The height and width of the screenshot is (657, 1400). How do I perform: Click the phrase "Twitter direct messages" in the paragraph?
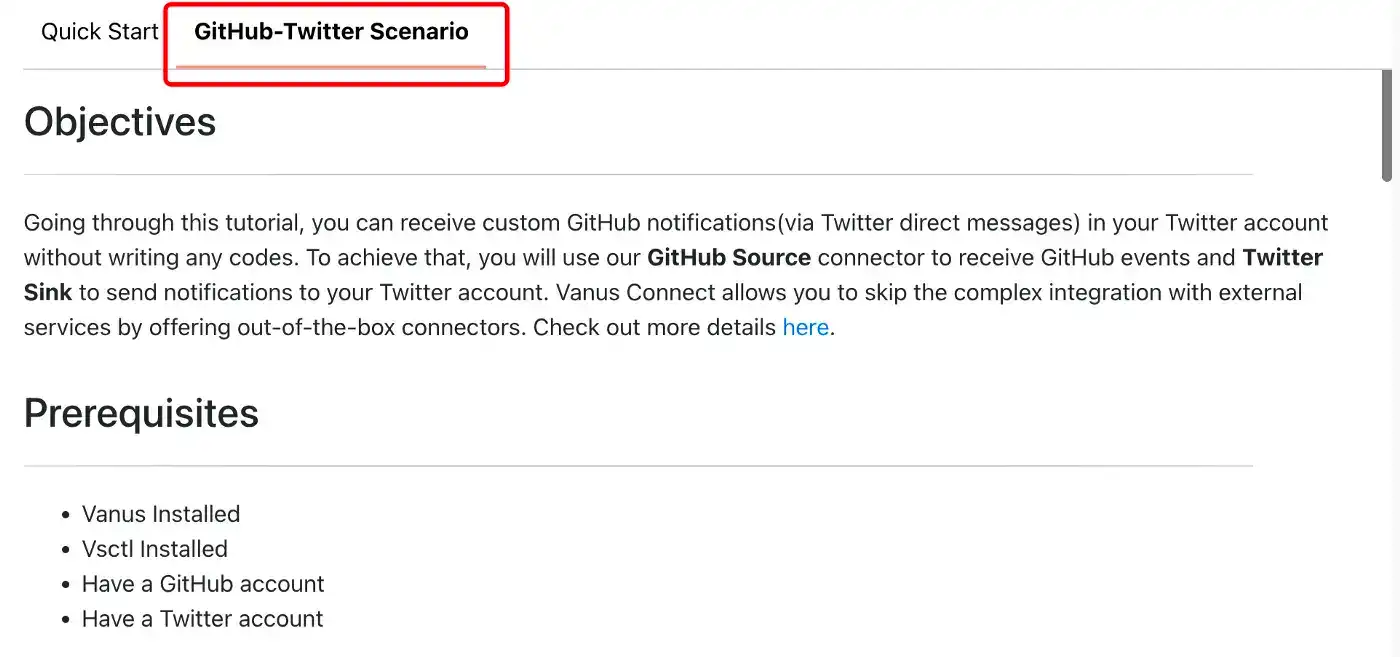pyautogui.click(x=947, y=223)
